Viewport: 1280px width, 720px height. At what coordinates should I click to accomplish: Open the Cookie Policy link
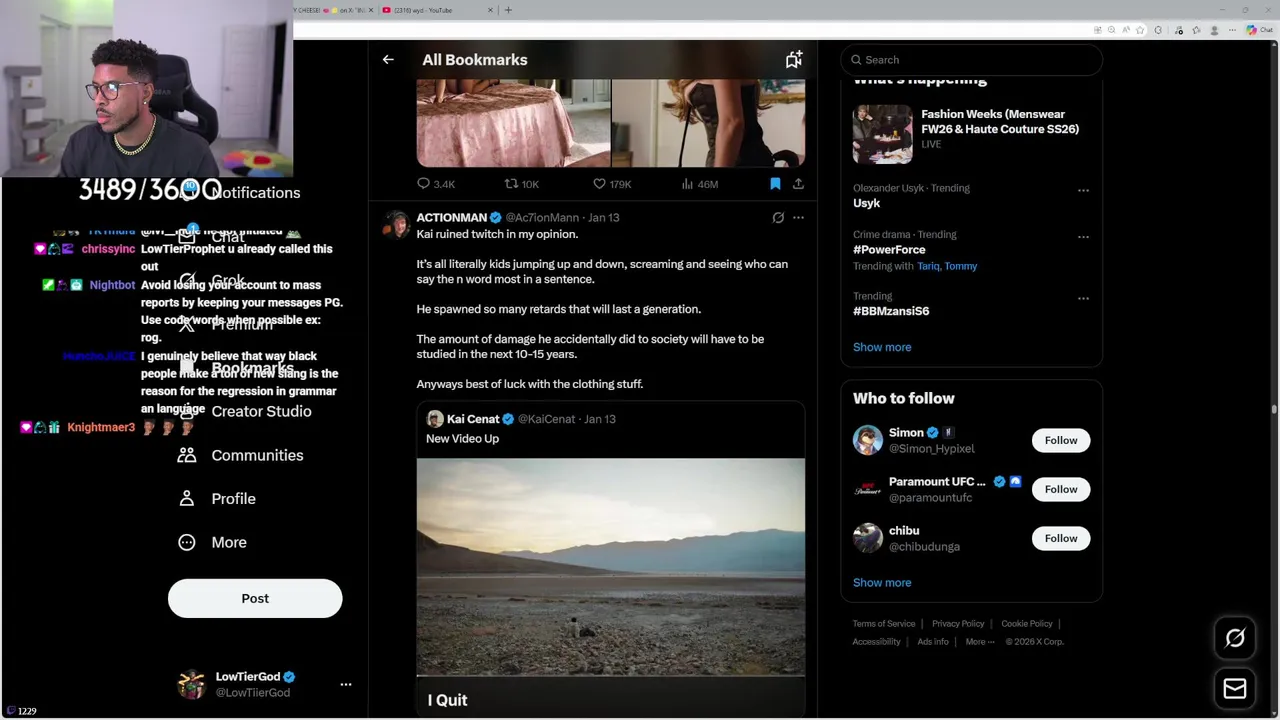[1027, 624]
